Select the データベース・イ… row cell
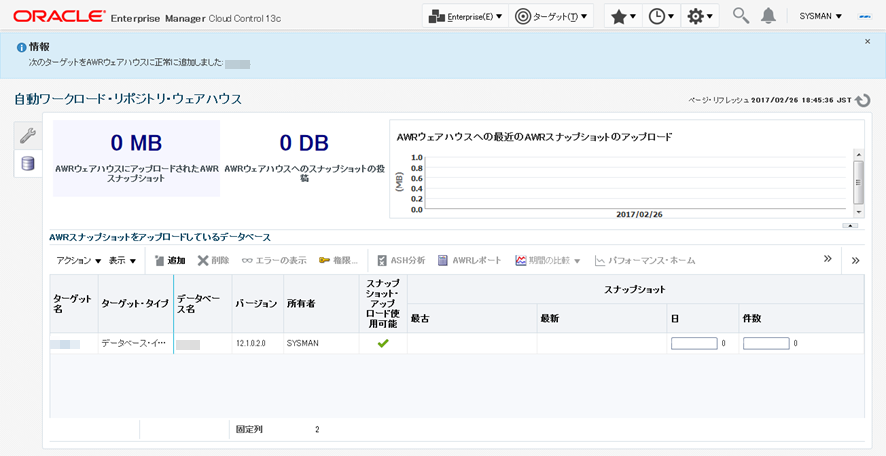The width and height of the screenshot is (886, 456). coord(134,343)
